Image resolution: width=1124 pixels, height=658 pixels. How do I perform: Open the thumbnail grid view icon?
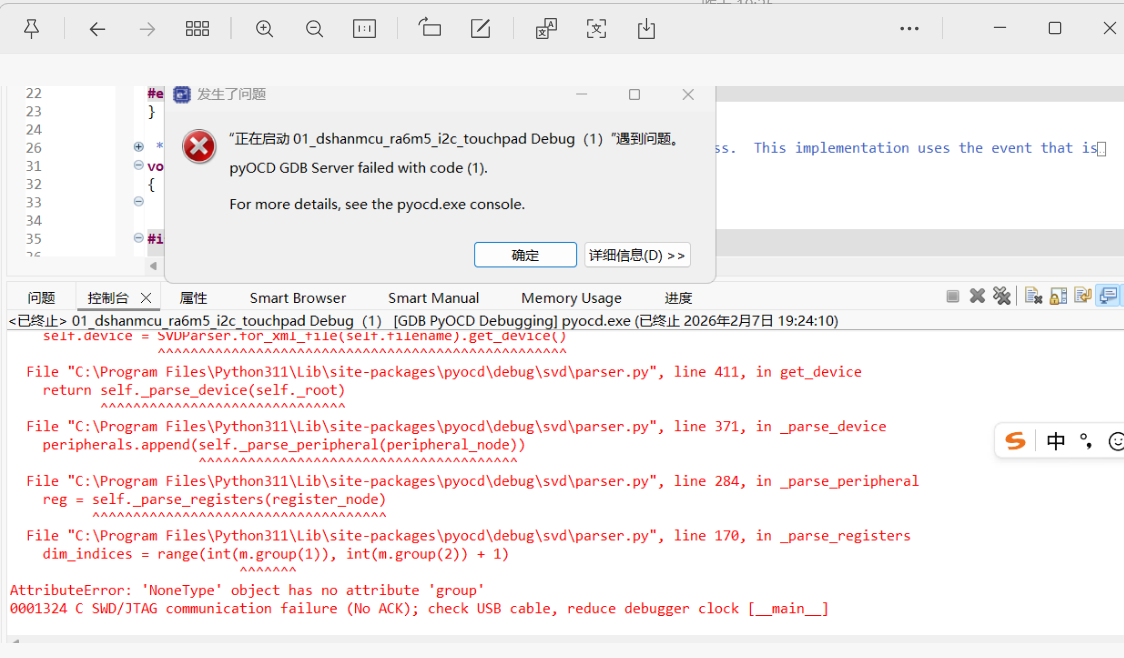[x=197, y=29]
